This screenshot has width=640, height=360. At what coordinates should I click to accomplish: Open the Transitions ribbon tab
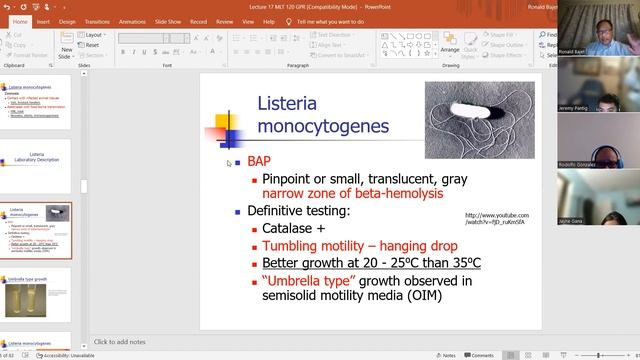point(97,22)
